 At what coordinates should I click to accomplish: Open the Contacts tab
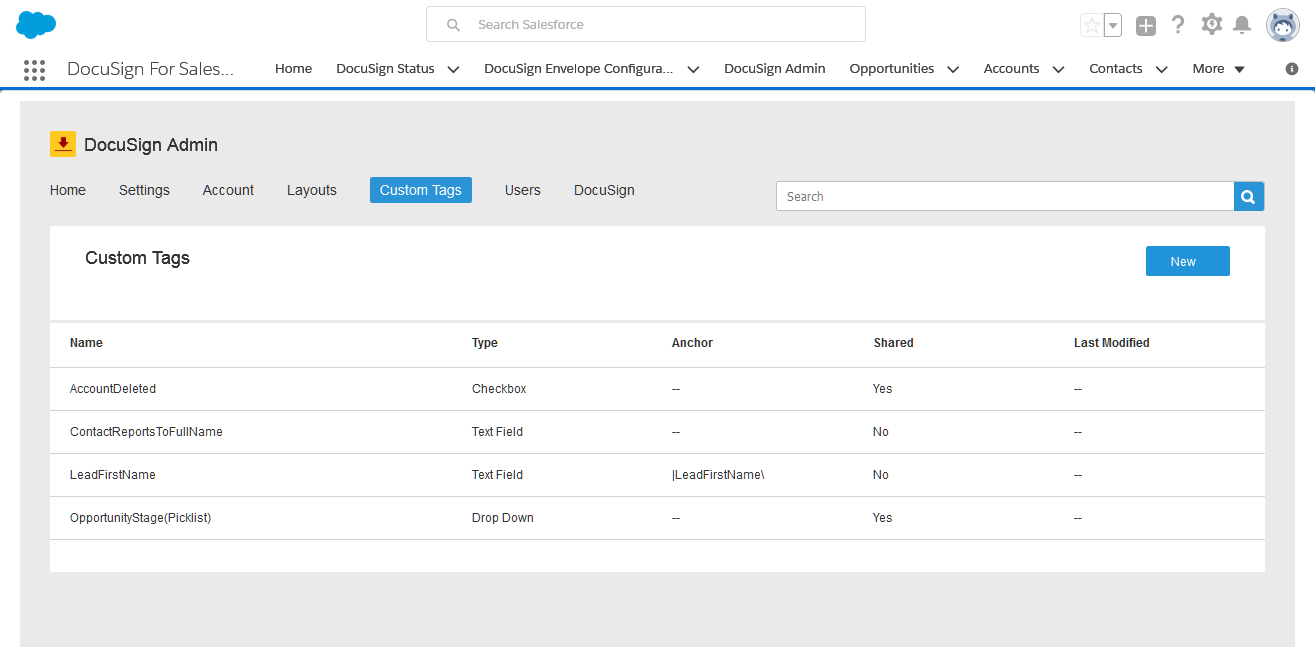(1116, 69)
